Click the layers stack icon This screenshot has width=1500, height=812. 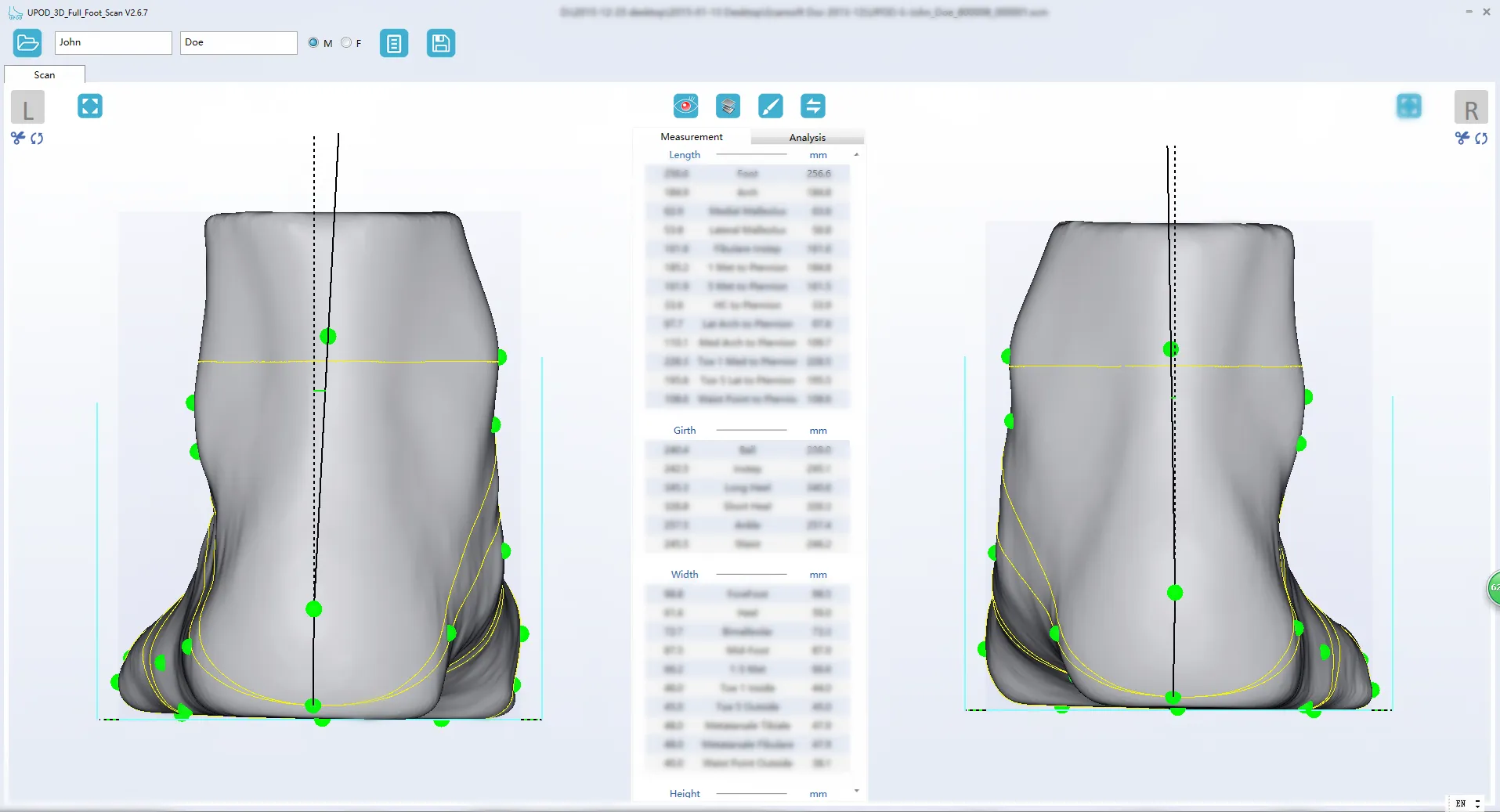tap(728, 106)
